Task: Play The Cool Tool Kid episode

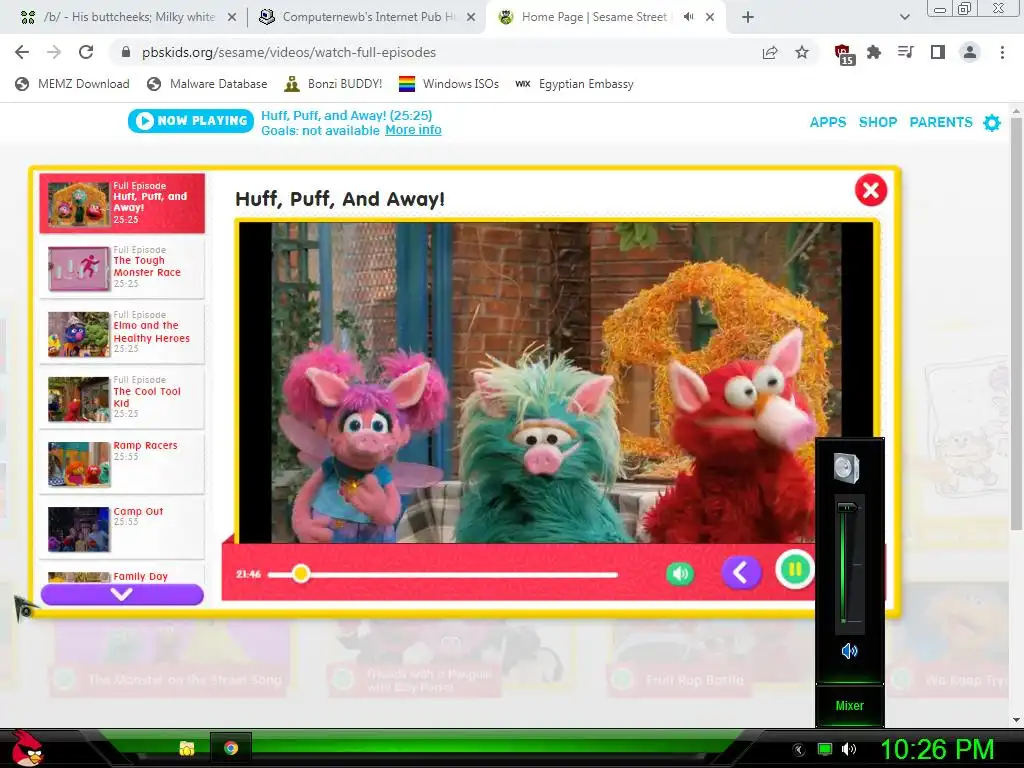Action: (122, 398)
